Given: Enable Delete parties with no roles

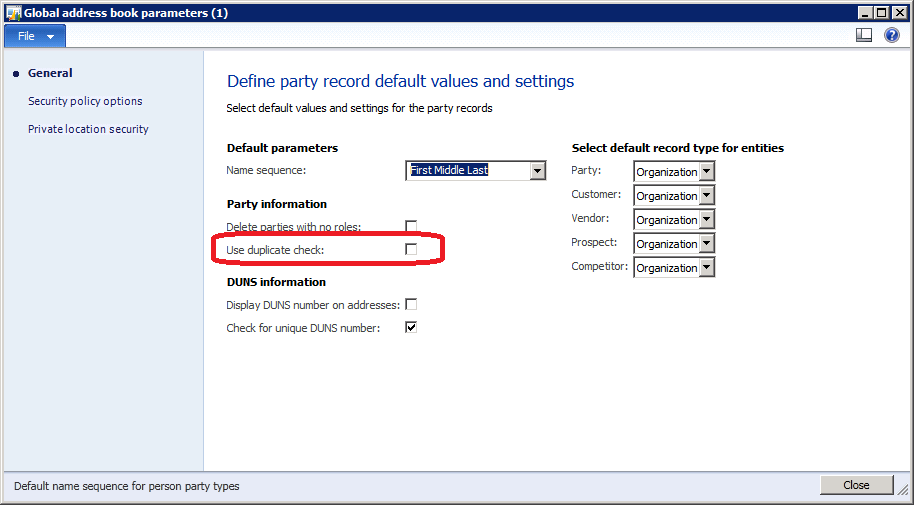Looking at the screenshot, I should coord(411,226).
